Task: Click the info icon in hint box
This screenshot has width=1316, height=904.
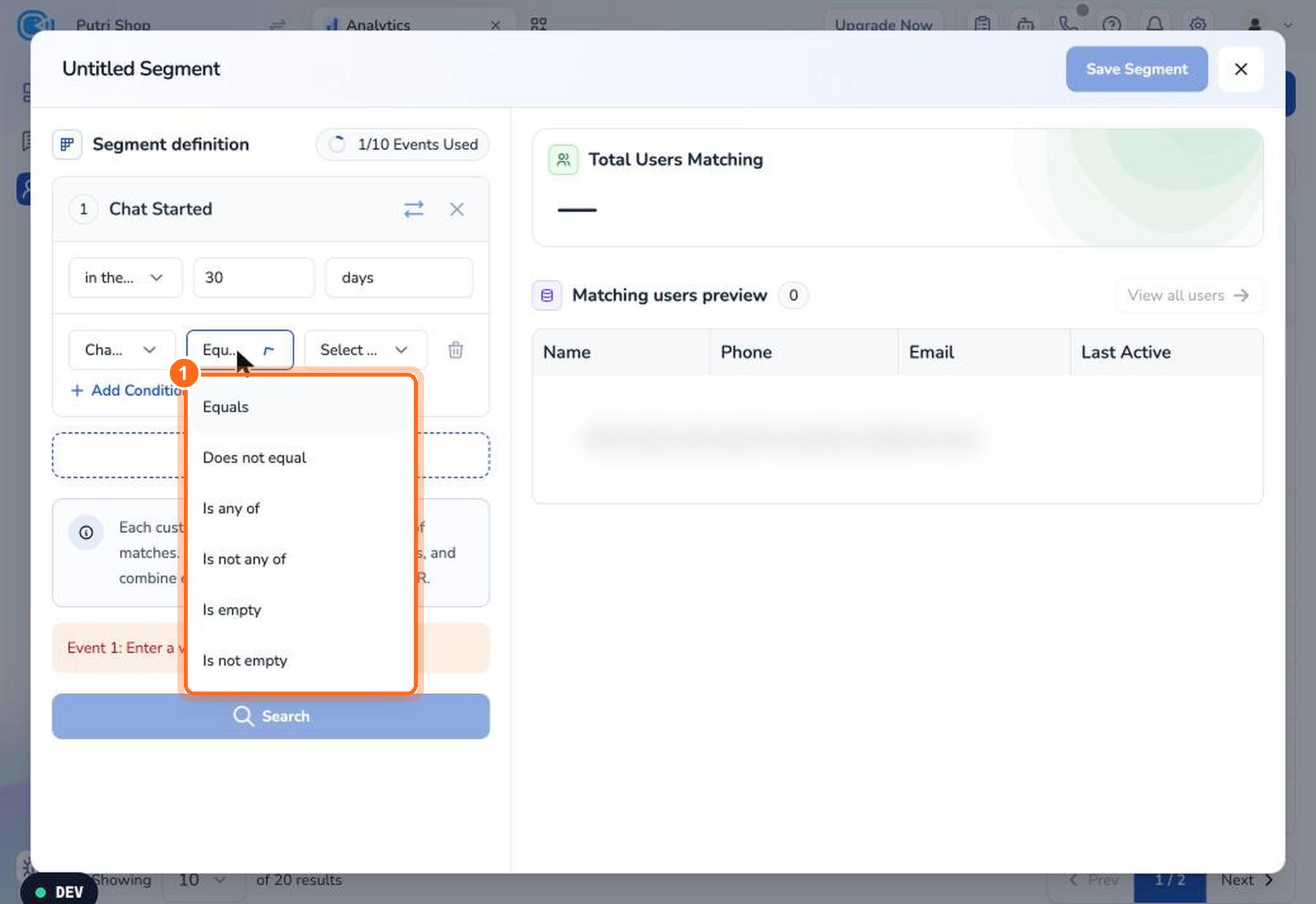Action: [86, 533]
